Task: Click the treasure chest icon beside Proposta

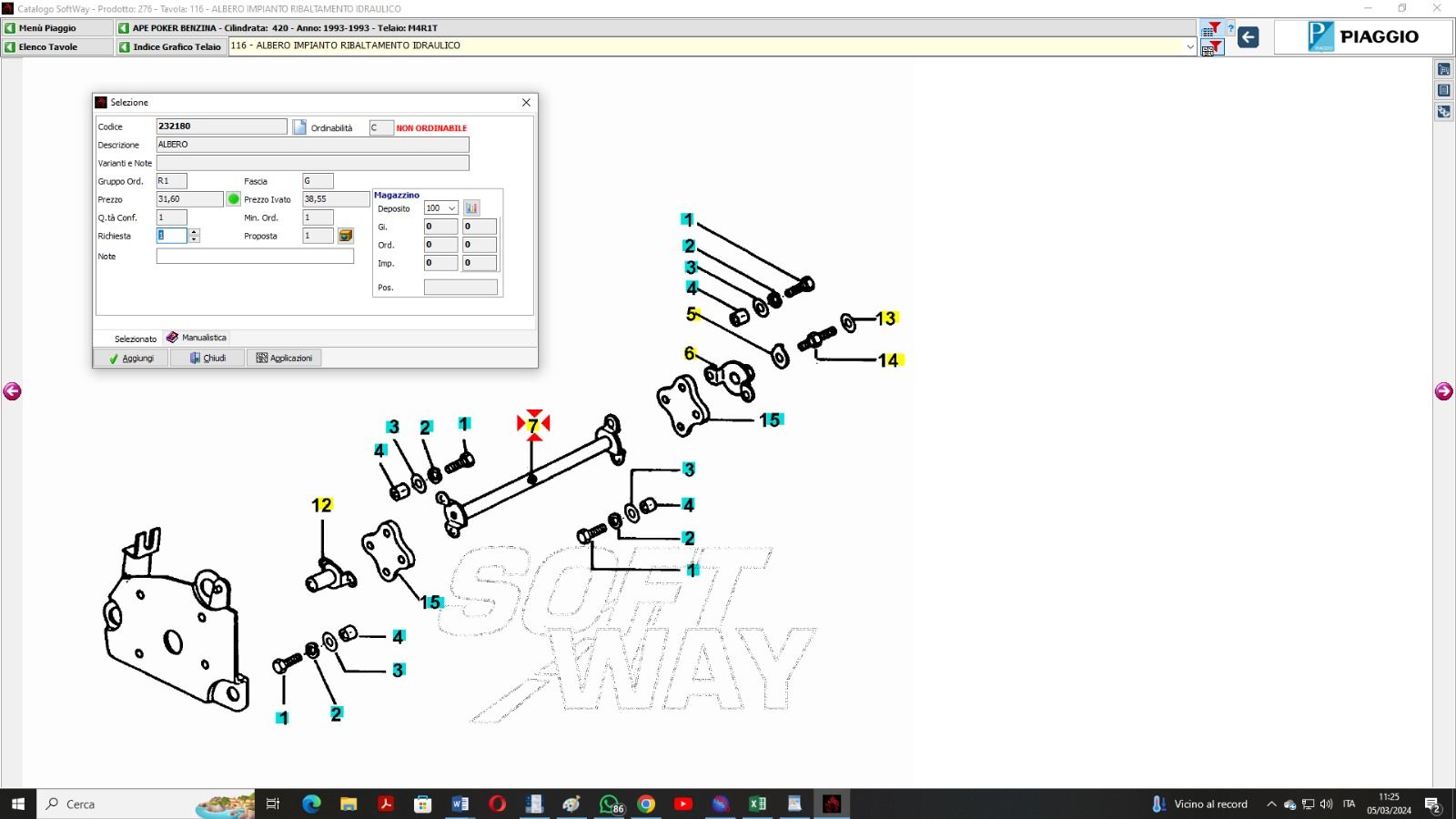Action: coord(346,236)
